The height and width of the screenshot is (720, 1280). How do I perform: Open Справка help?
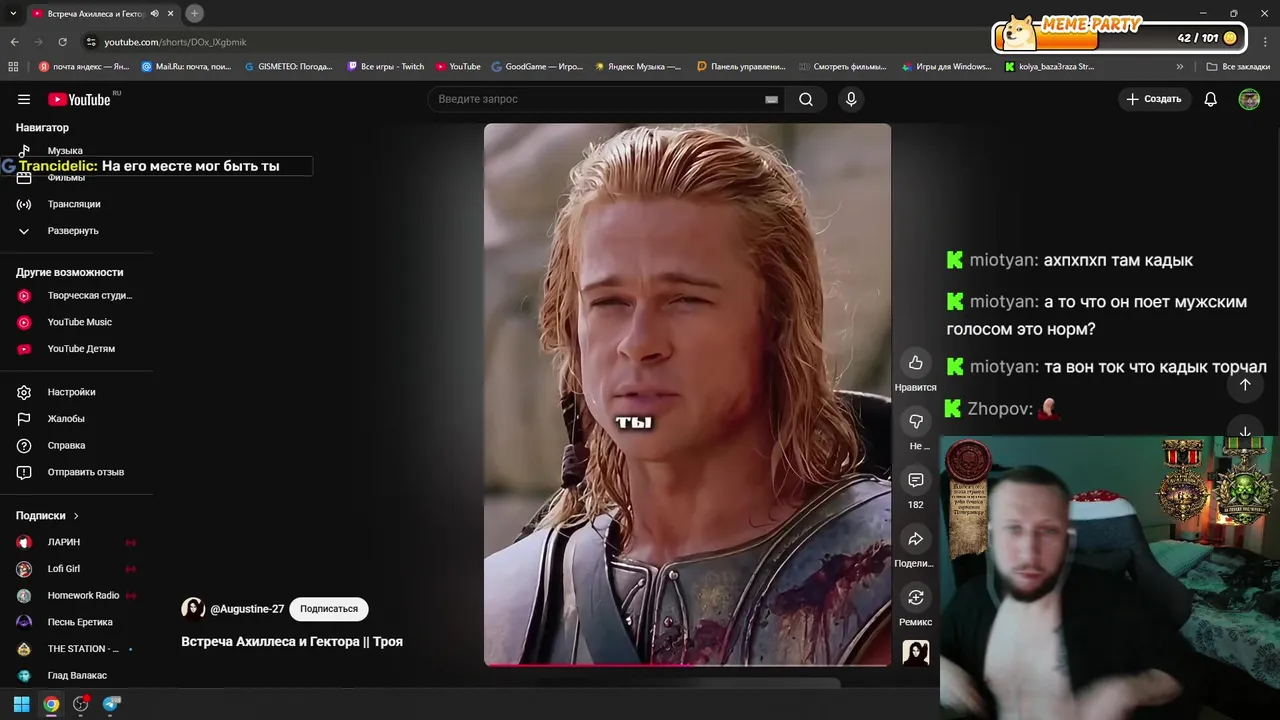click(66, 445)
